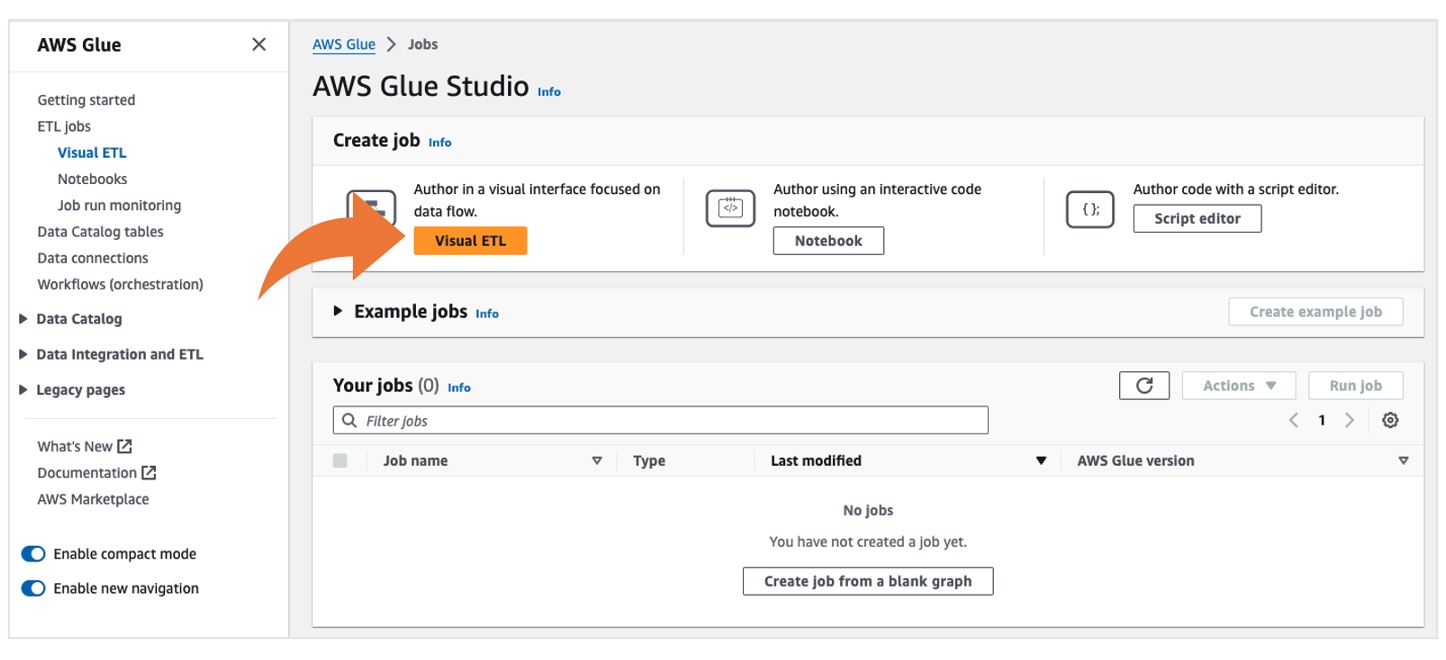
Task: Toggle Enable compact mode switch
Action: pyautogui.click(x=33, y=554)
